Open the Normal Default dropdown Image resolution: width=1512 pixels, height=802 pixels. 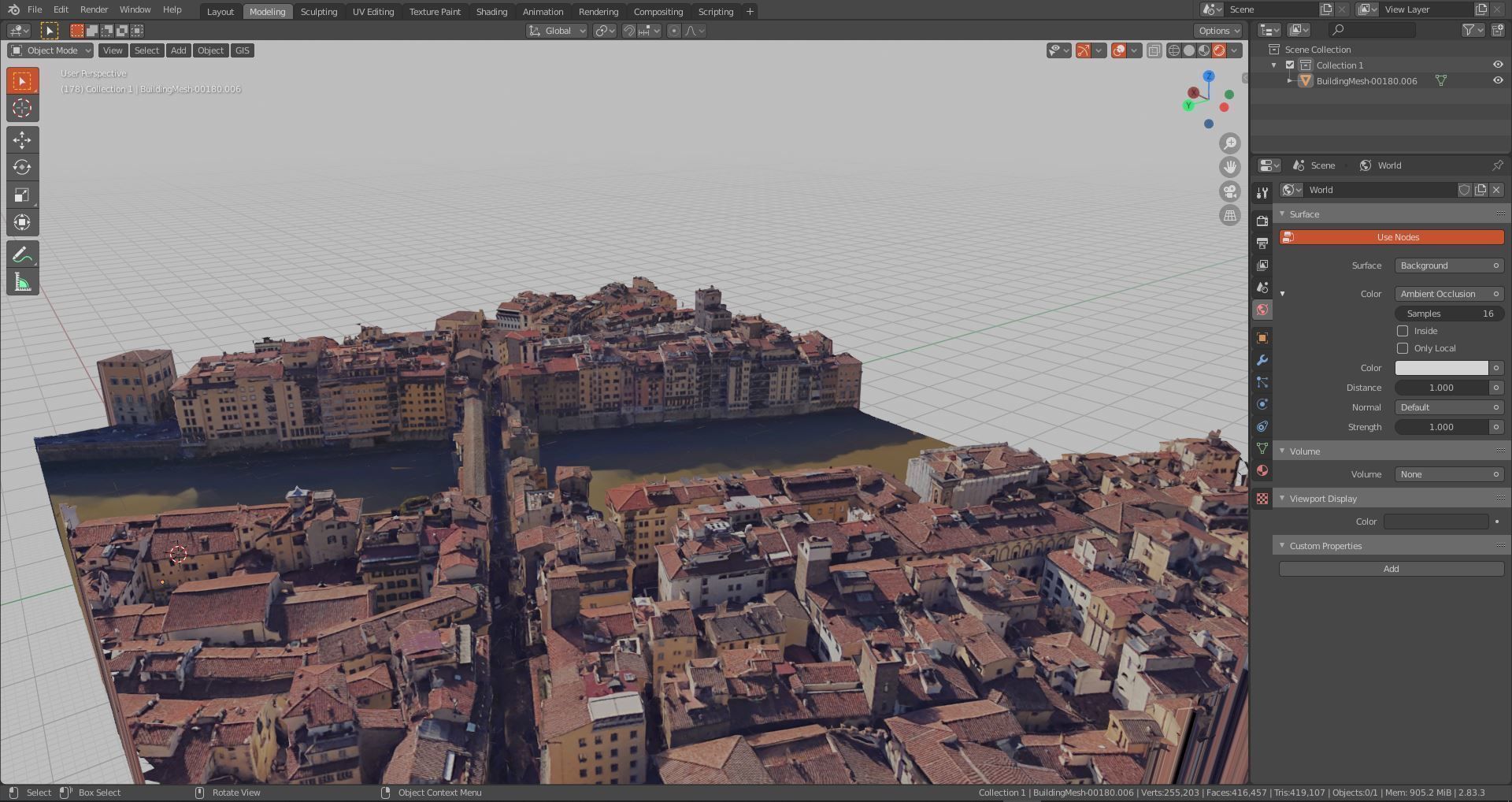click(x=1449, y=407)
